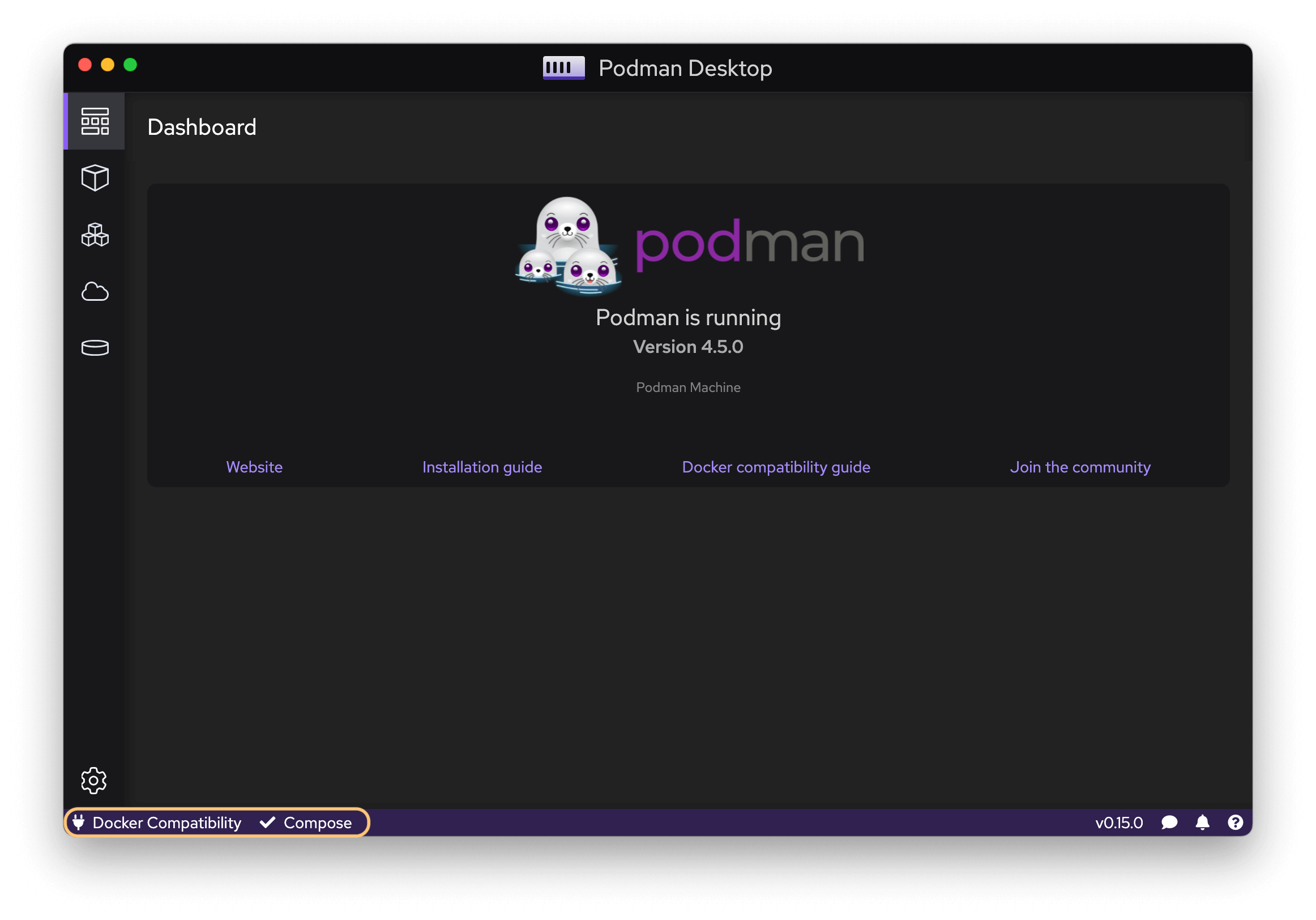
Task: Open the Pods stacked-cubes icon
Action: click(95, 235)
